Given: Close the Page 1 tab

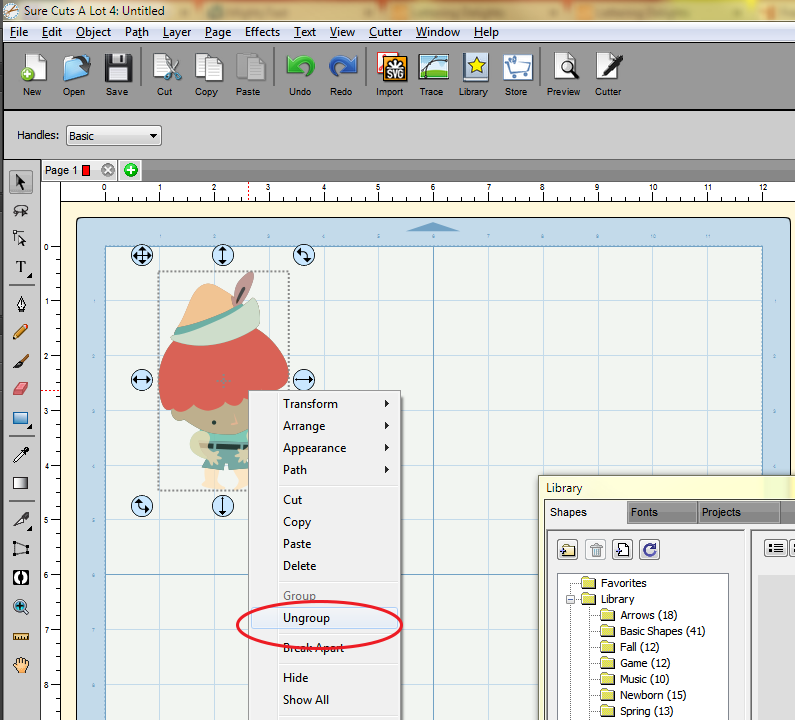Looking at the screenshot, I should tap(108, 170).
